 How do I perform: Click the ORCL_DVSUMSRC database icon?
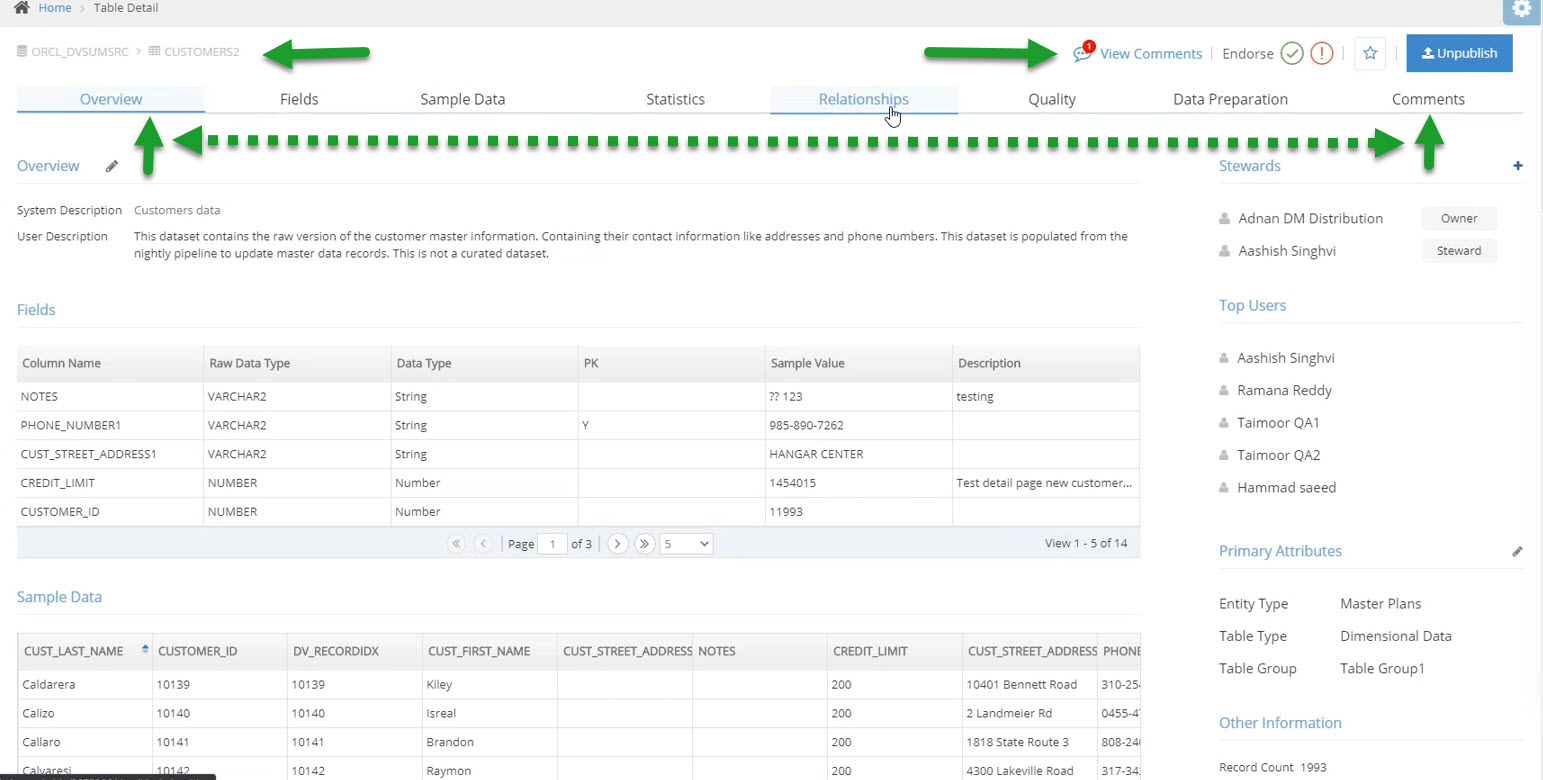tap(22, 51)
